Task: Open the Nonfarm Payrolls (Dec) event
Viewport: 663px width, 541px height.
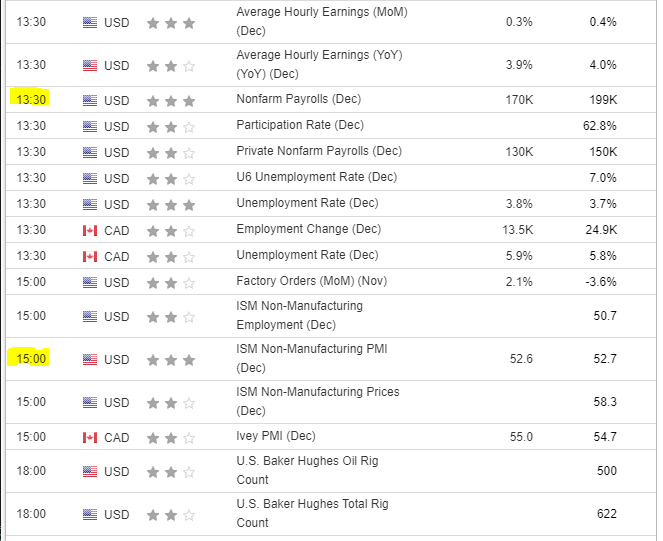Action: point(298,99)
